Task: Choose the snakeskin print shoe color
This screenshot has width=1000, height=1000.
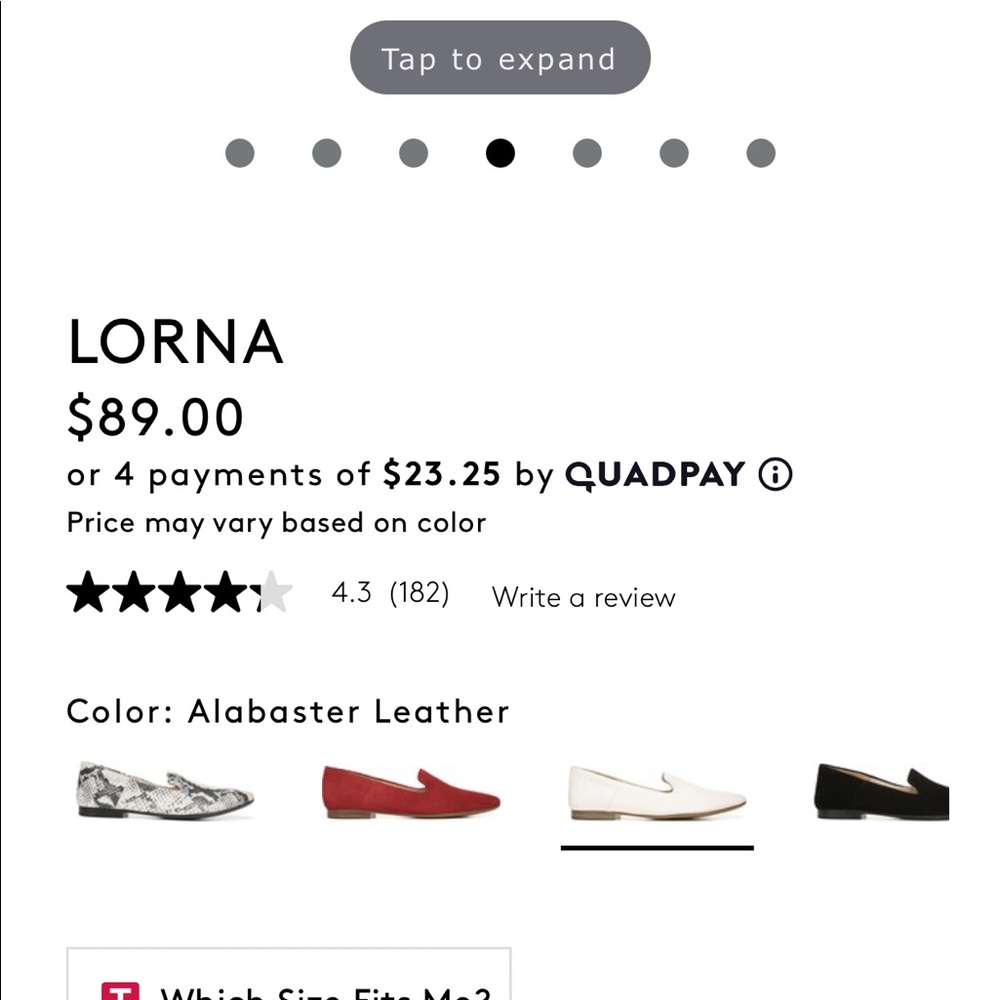Action: click(165, 791)
